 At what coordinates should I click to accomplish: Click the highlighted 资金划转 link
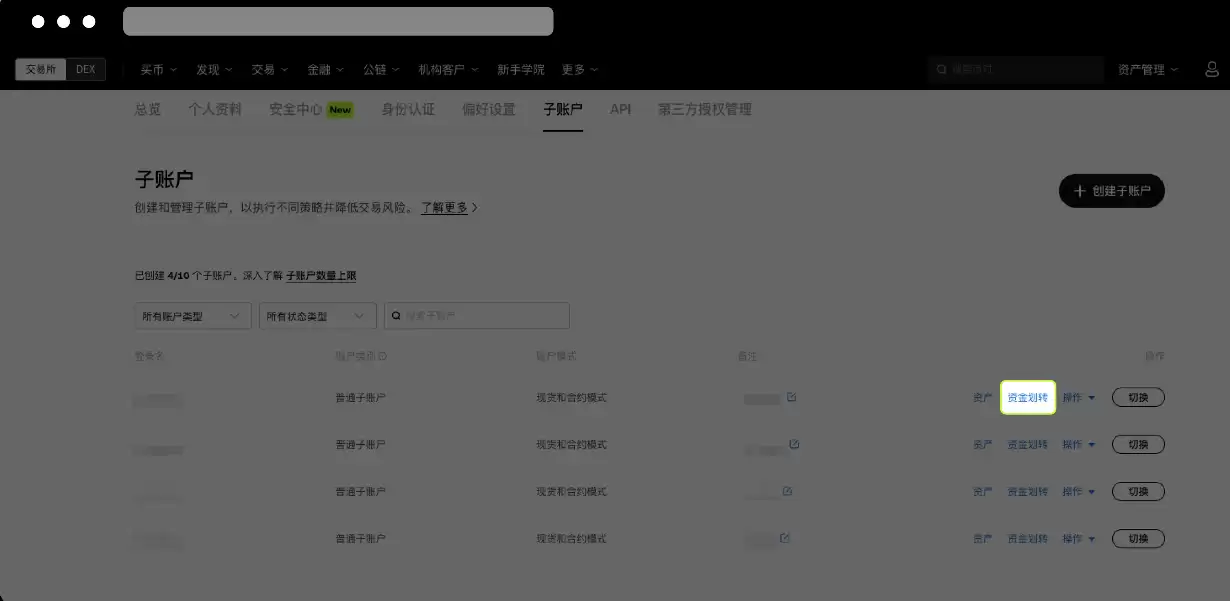pos(1027,397)
